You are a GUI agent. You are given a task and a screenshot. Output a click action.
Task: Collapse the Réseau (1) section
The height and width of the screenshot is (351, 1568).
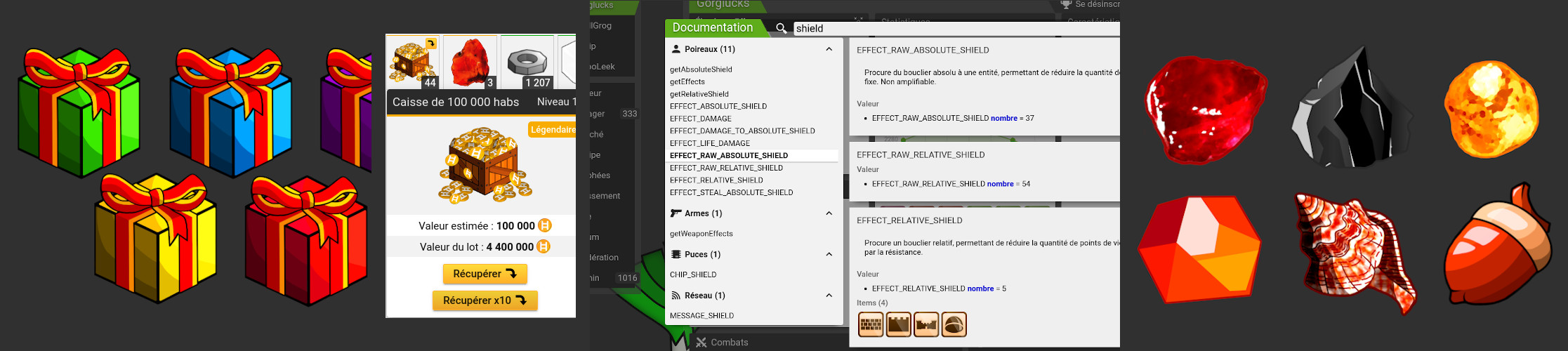tap(829, 296)
